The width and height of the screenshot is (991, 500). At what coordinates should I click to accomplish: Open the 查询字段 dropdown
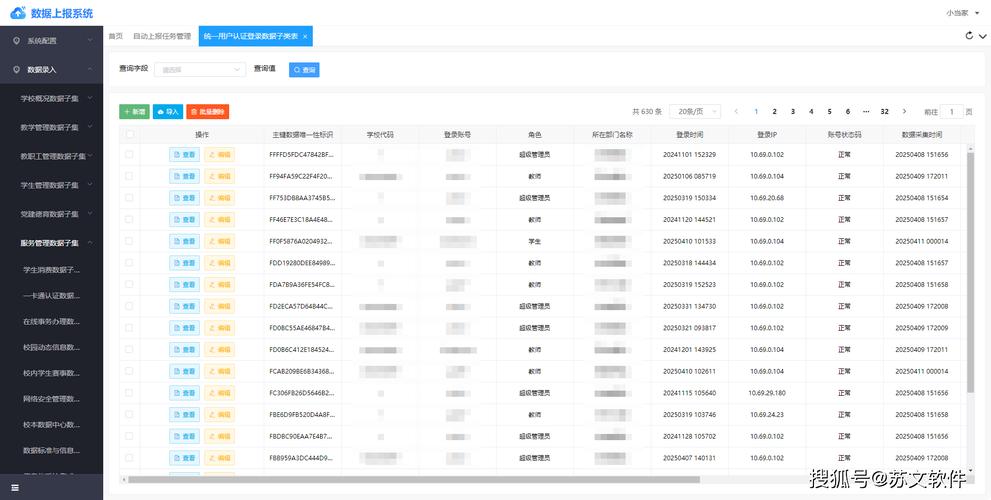201,70
